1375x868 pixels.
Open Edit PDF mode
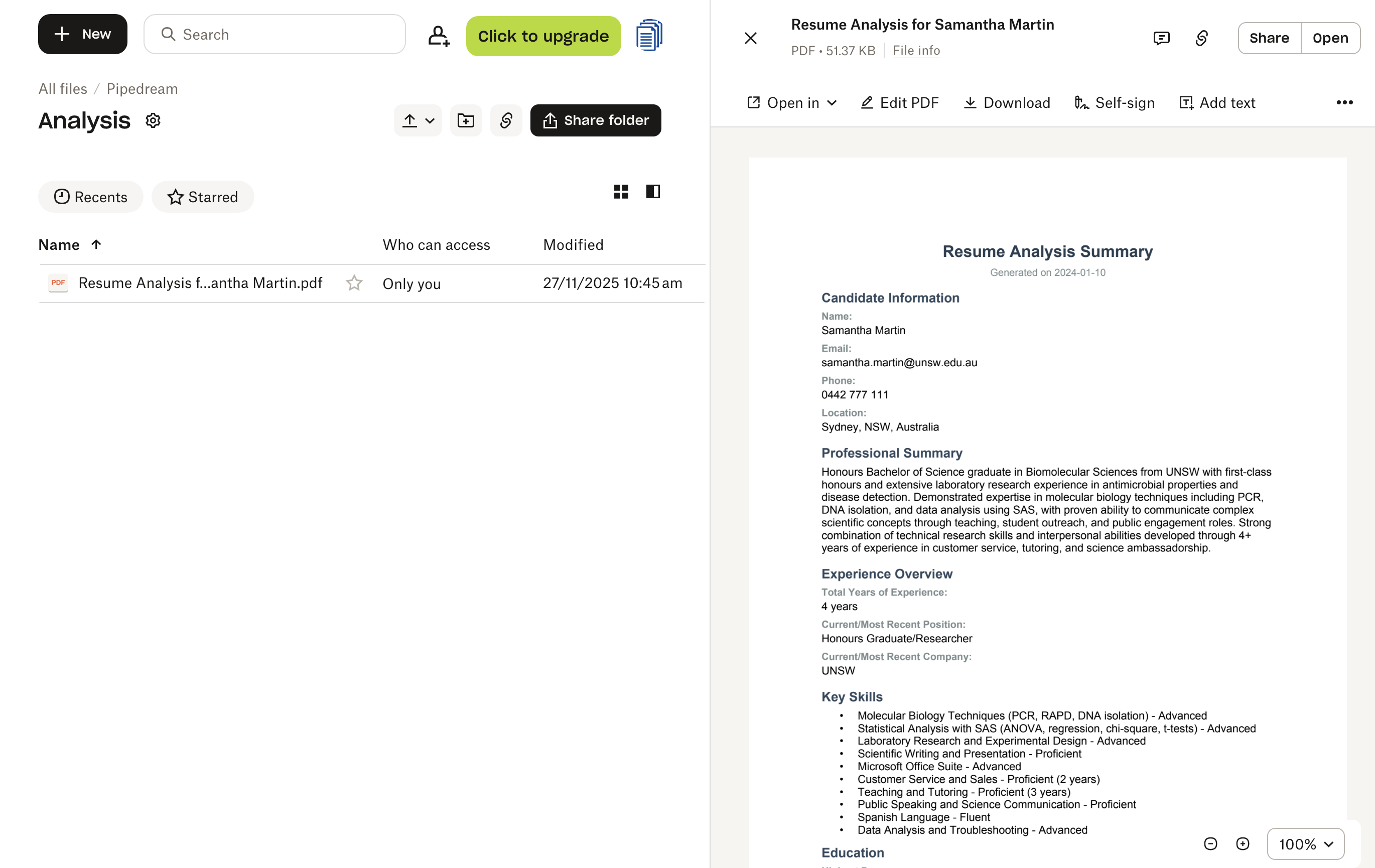pos(899,103)
